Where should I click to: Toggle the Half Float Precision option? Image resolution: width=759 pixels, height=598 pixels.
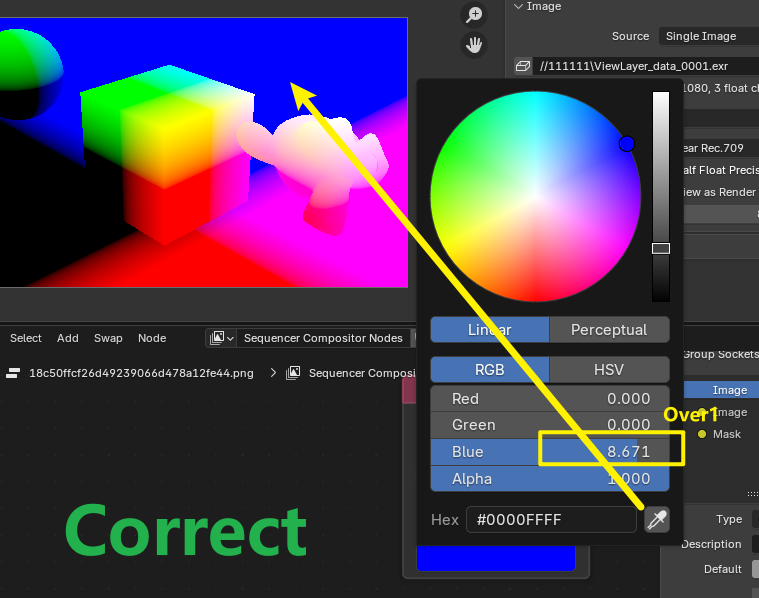point(721,170)
